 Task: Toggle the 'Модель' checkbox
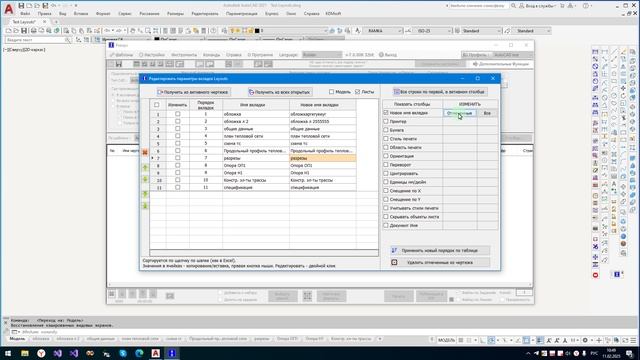click(331, 92)
